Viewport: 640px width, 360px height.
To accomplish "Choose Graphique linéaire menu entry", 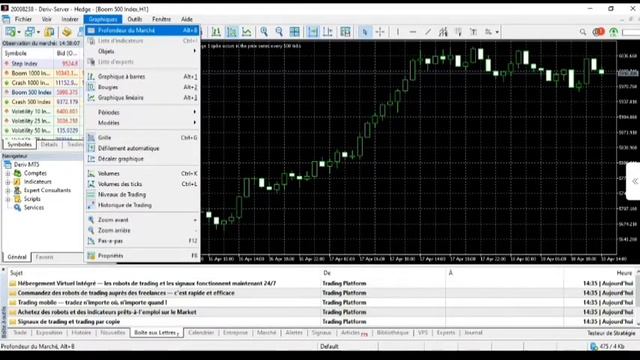I will click(x=142, y=98).
